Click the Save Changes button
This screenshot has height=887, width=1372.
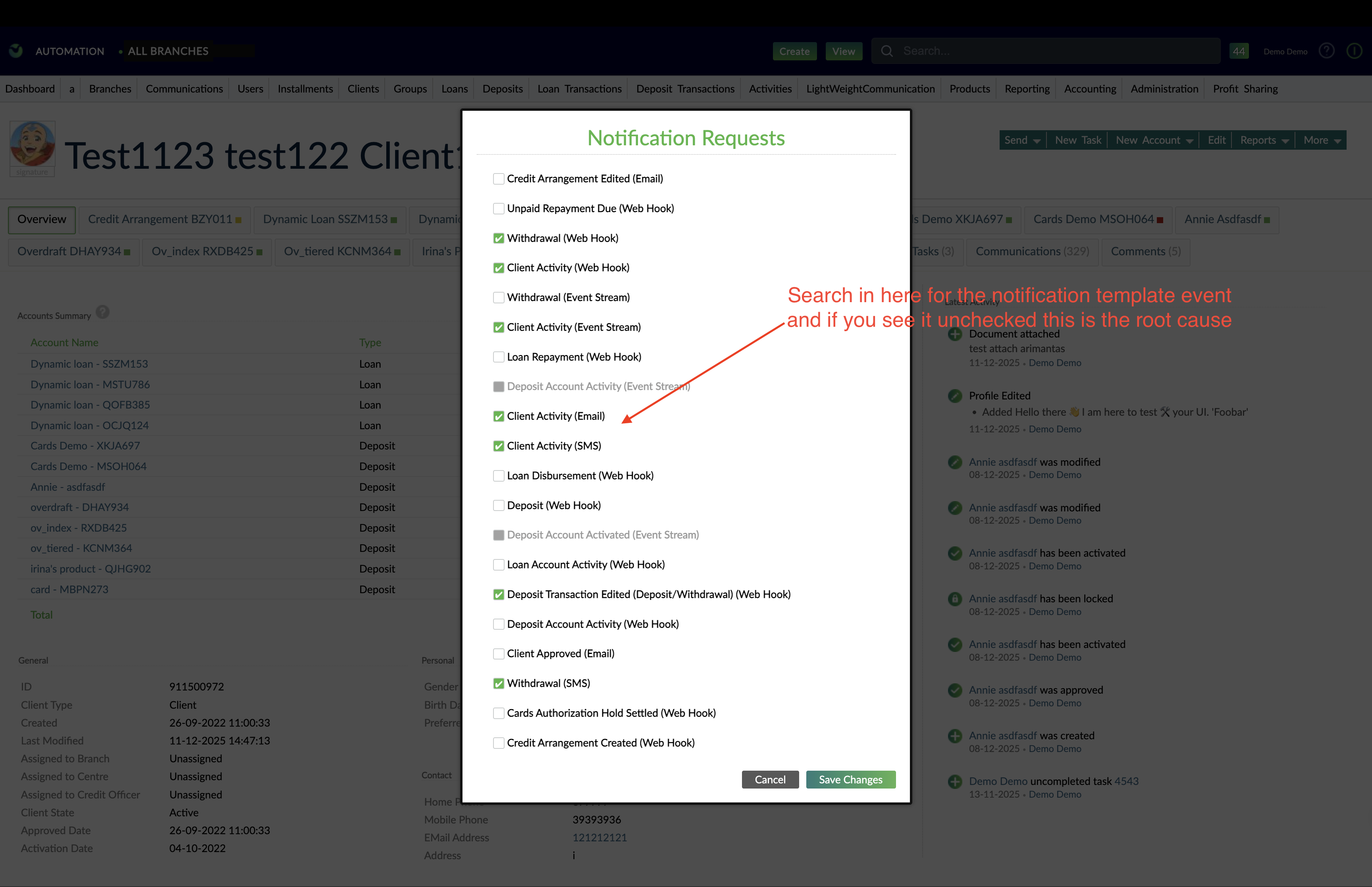(x=850, y=779)
